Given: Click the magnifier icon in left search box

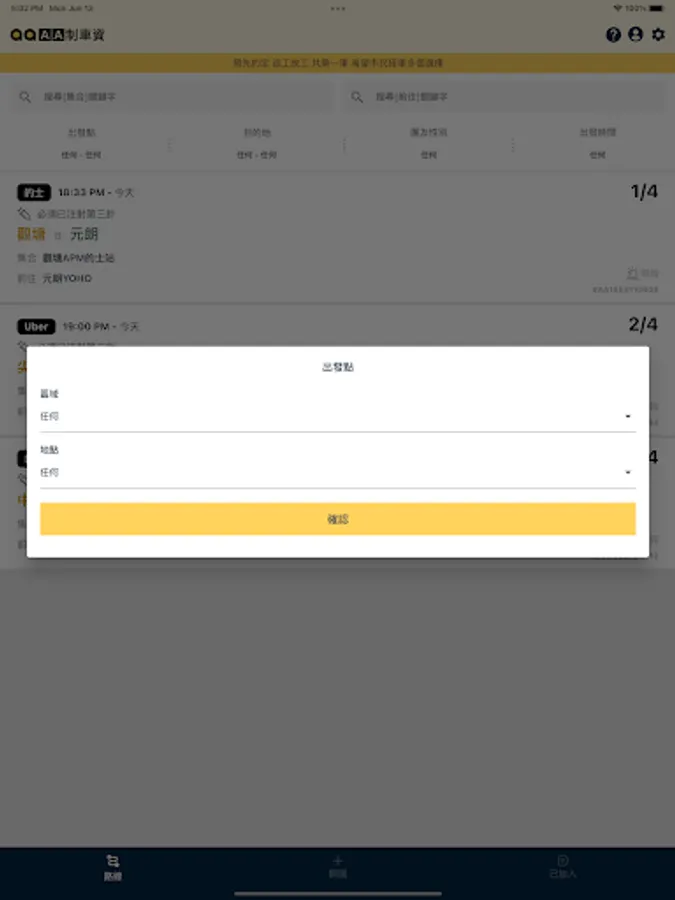Looking at the screenshot, I should [25, 97].
